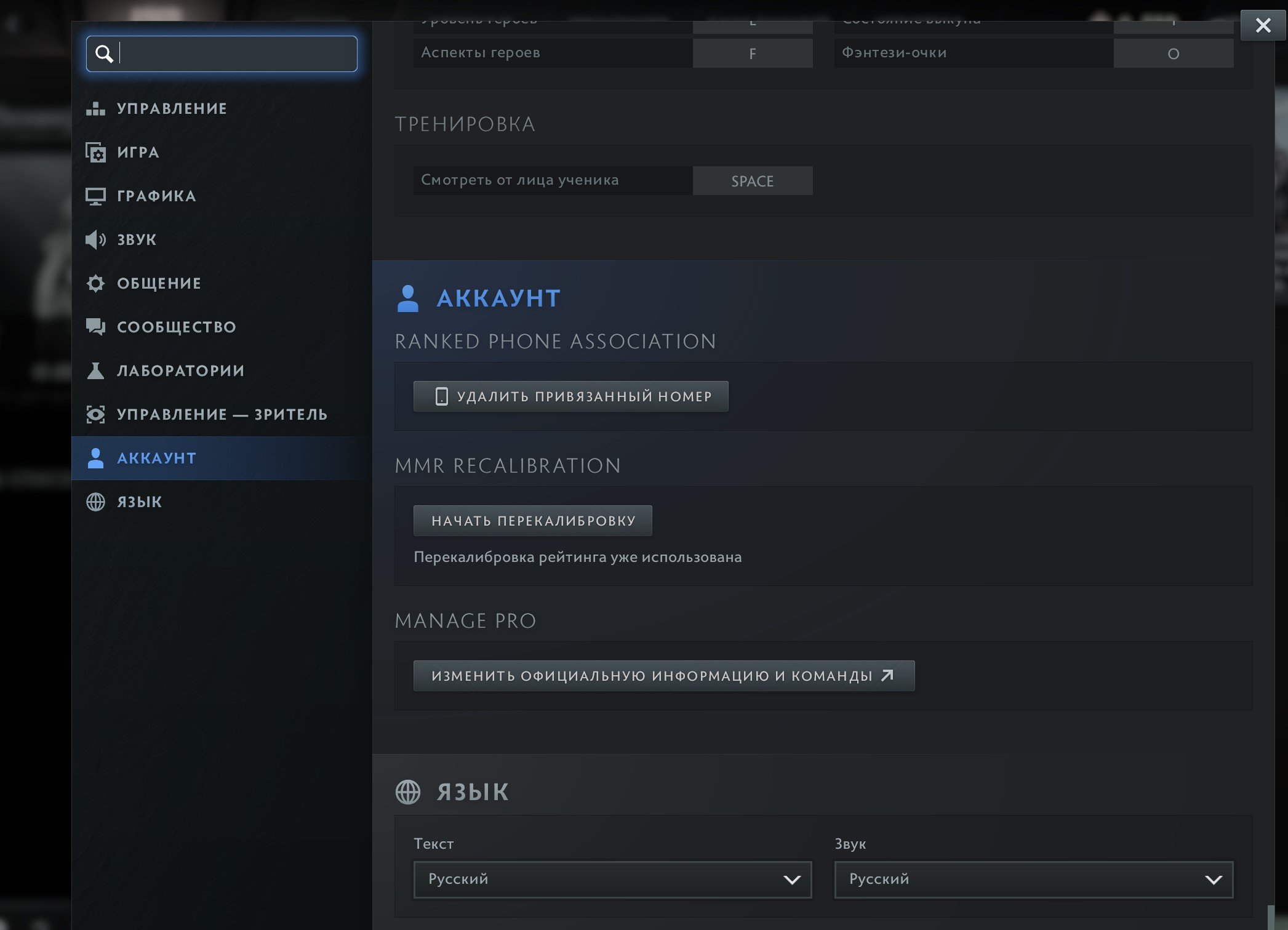Click the Сообщество chat bubbles icon

[95, 327]
